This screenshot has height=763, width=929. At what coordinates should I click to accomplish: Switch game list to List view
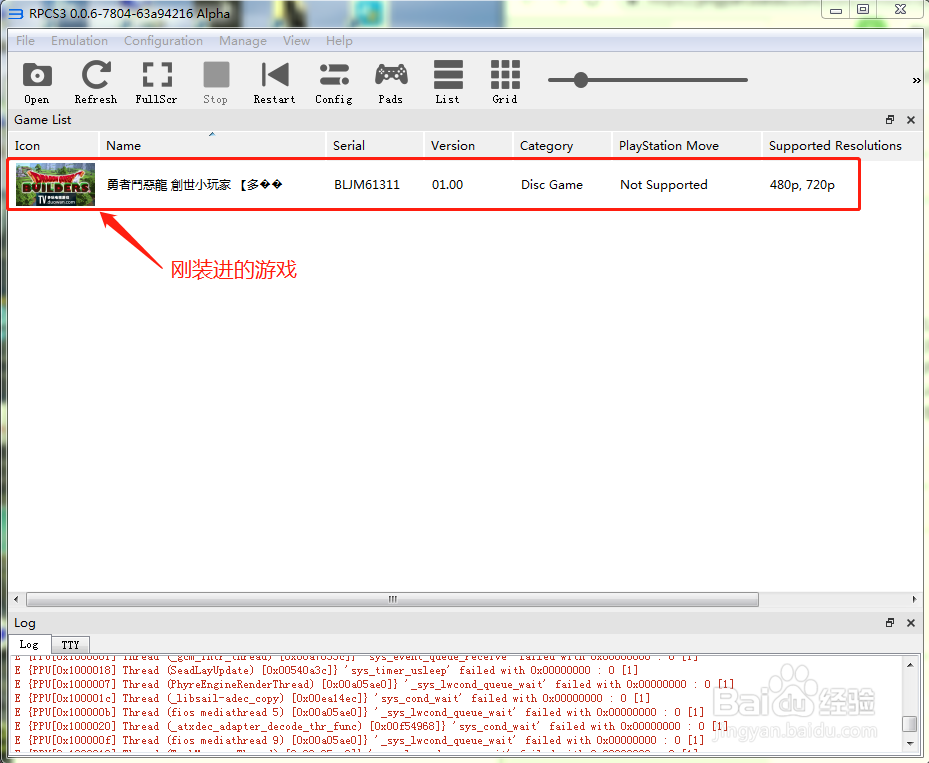pos(448,82)
